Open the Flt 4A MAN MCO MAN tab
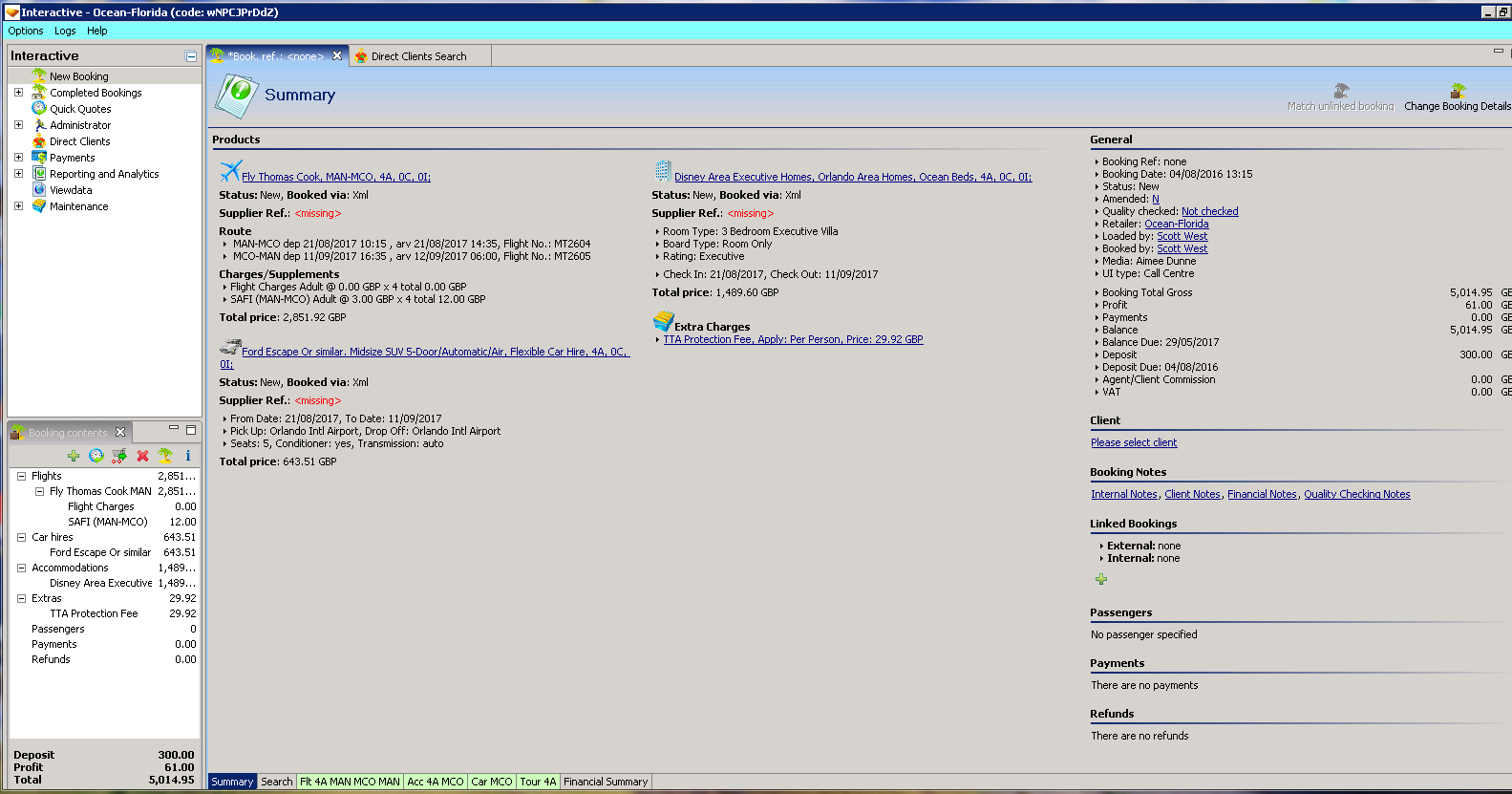The height and width of the screenshot is (794, 1512). click(351, 782)
